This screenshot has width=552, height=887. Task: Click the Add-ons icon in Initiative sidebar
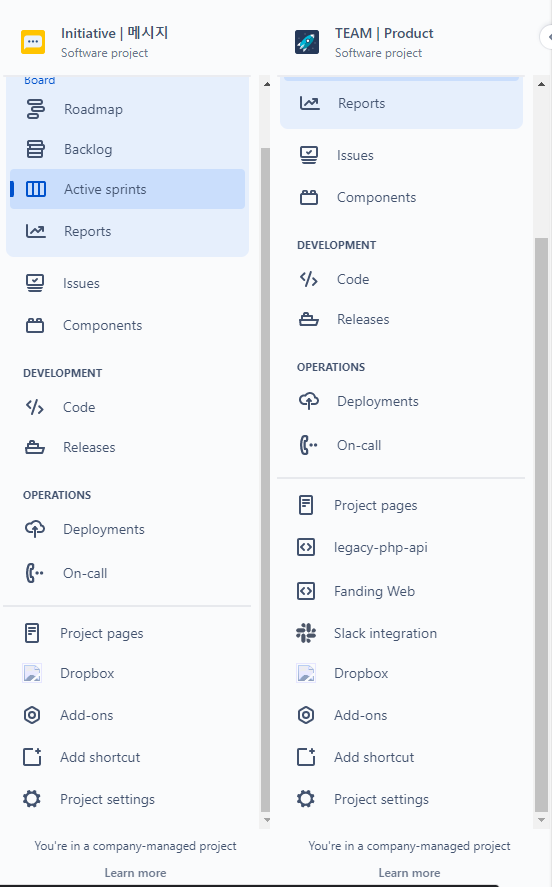(x=32, y=715)
